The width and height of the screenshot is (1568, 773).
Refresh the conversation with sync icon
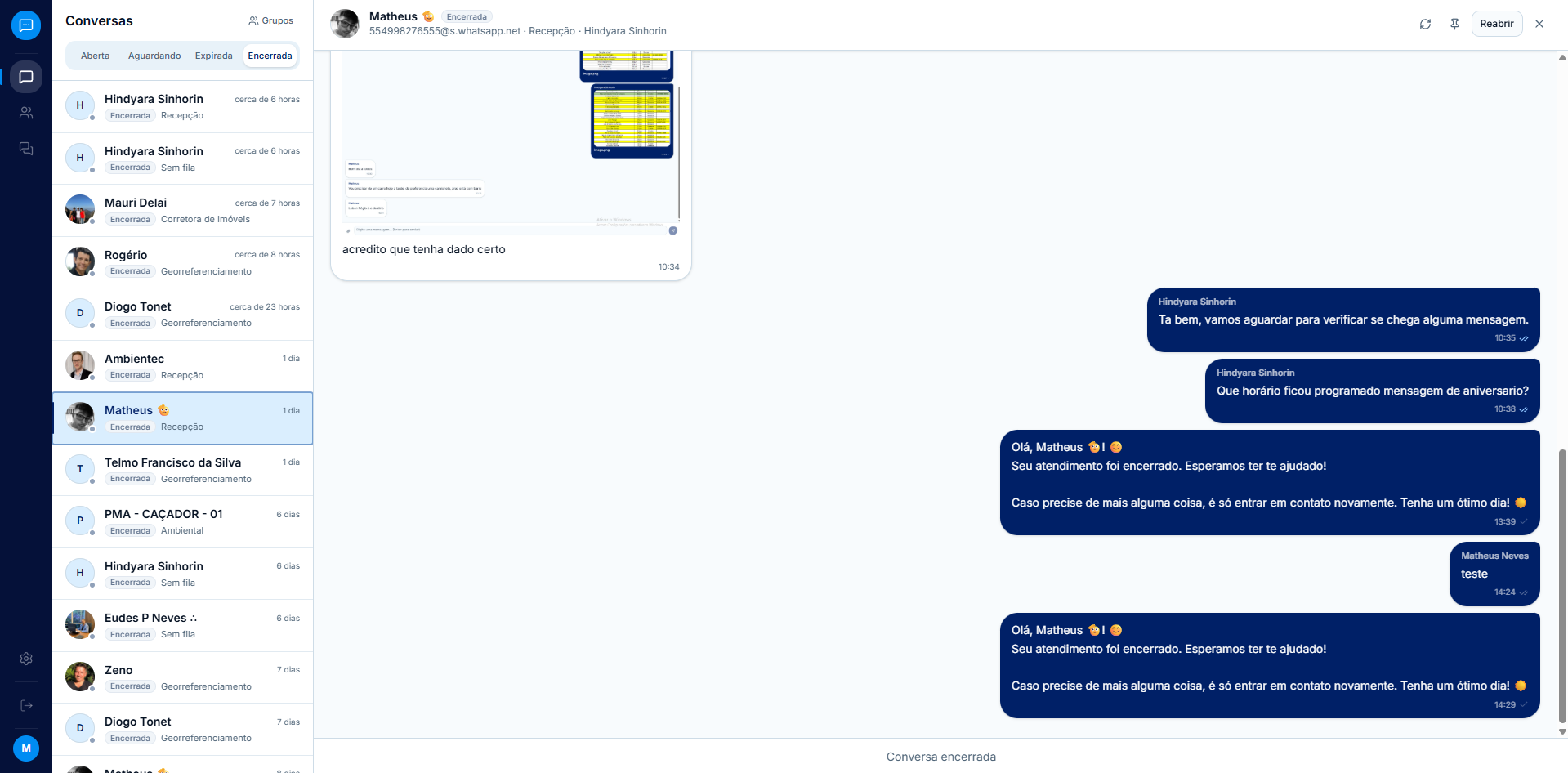[x=1425, y=24]
